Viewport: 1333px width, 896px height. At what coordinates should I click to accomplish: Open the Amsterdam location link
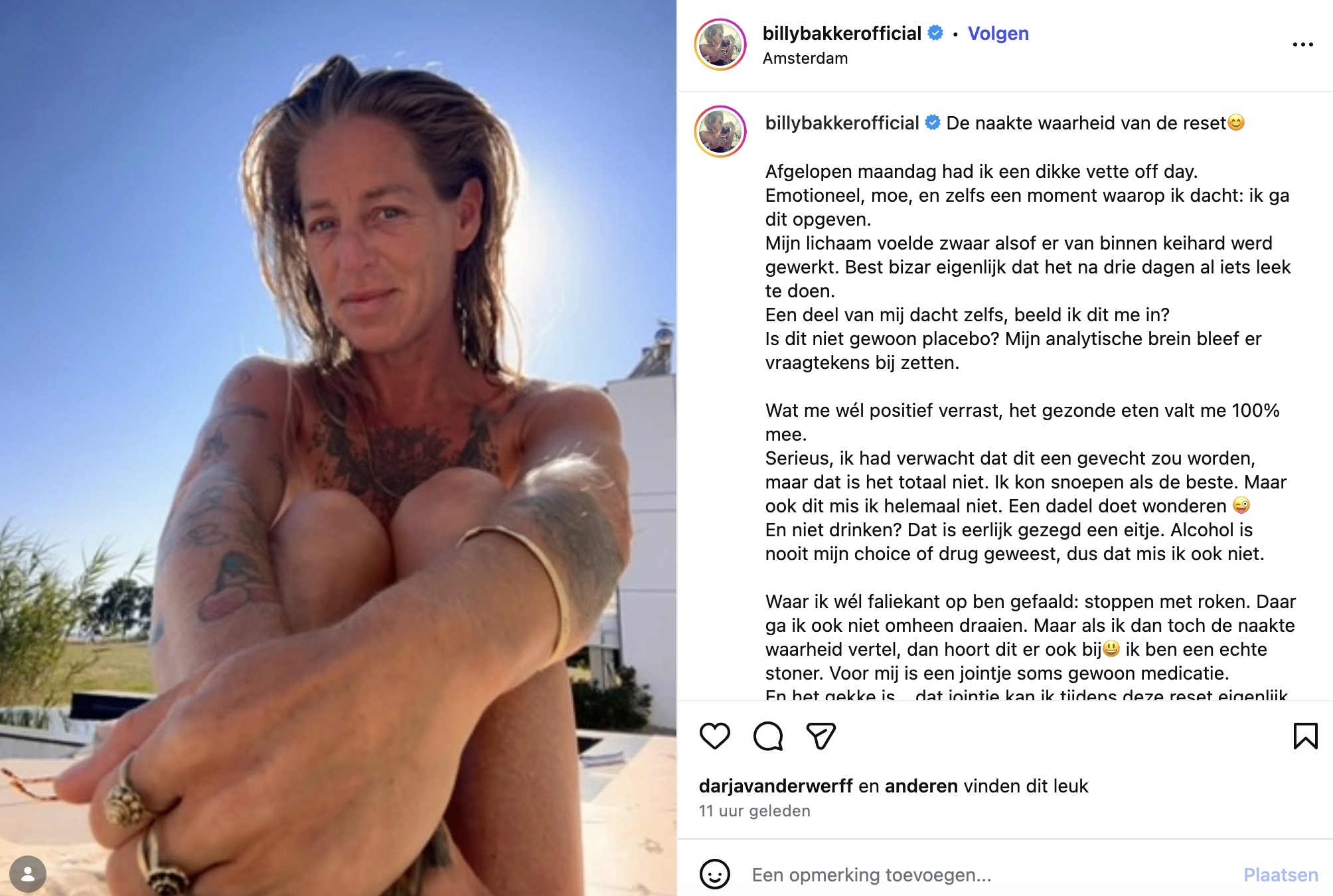click(805, 58)
